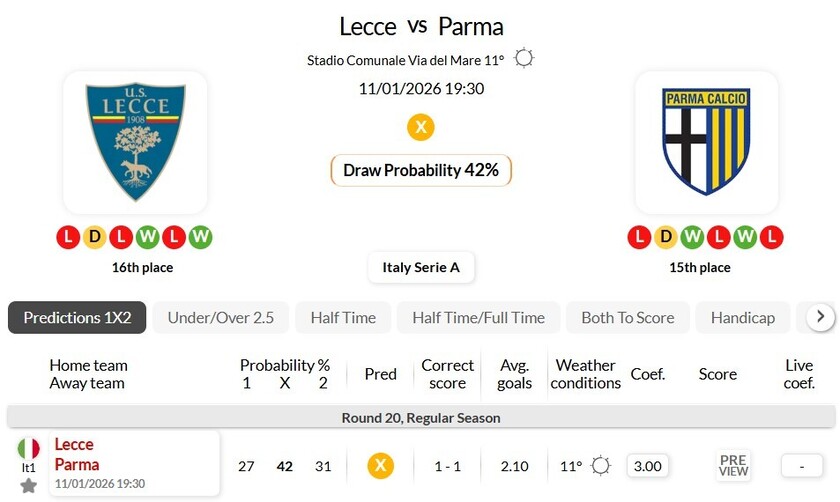Click the Lecce club crest logo
Image resolution: width=840 pixels, height=502 pixels.
[x=135, y=141]
